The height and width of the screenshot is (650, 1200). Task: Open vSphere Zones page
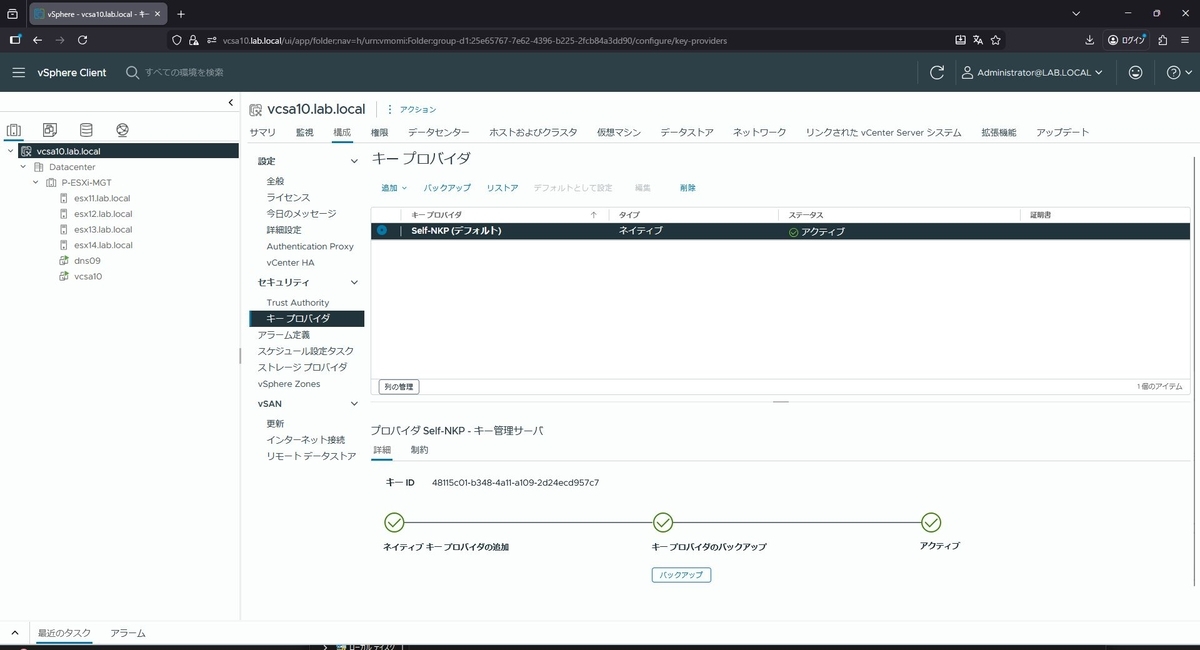(x=289, y=384)
